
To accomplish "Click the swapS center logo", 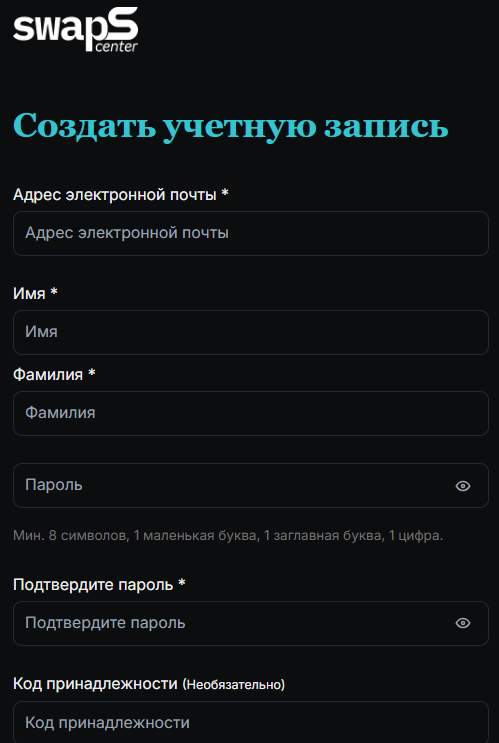I will pos(76,29).
